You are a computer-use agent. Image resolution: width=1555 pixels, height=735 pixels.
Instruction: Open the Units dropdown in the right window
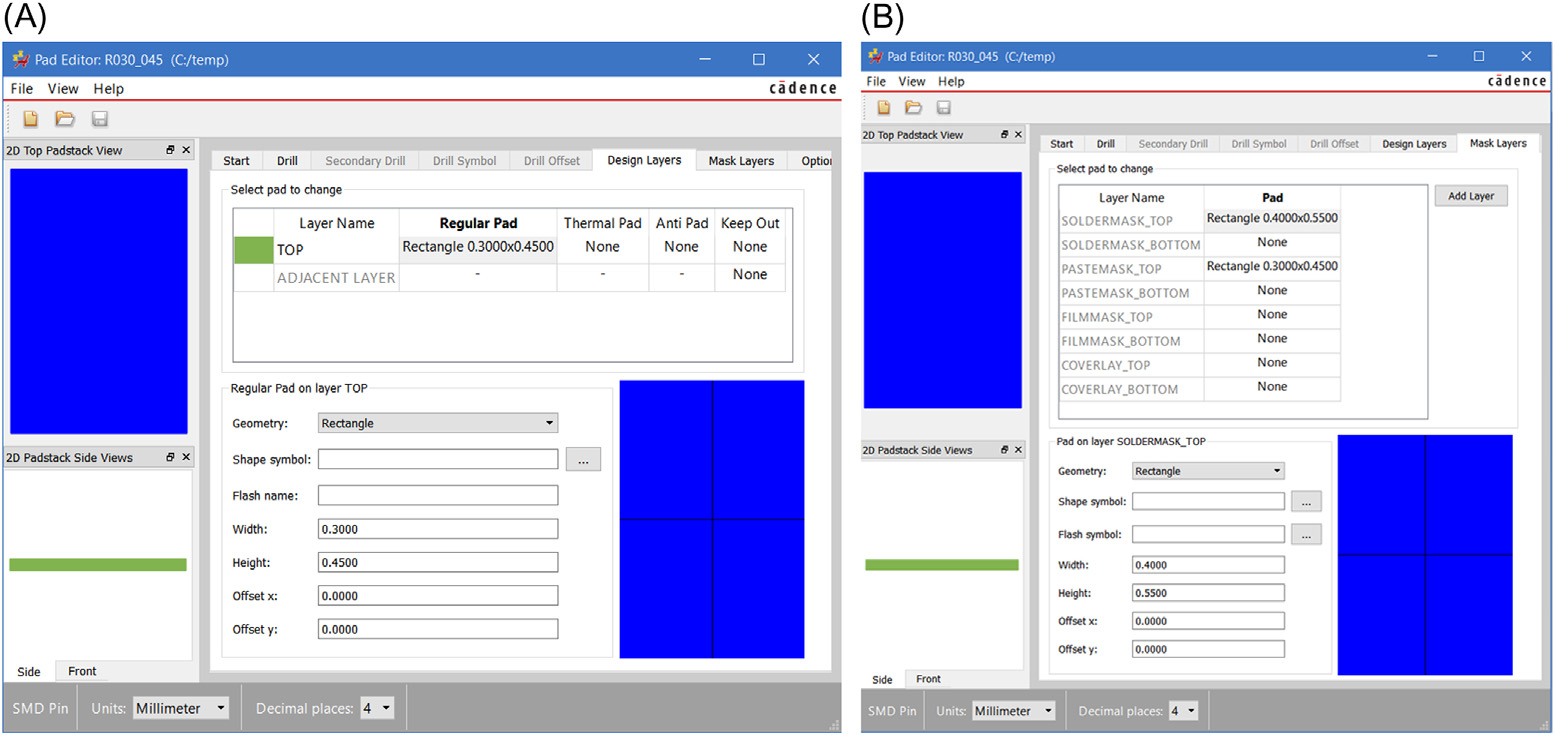point(1014,711)
